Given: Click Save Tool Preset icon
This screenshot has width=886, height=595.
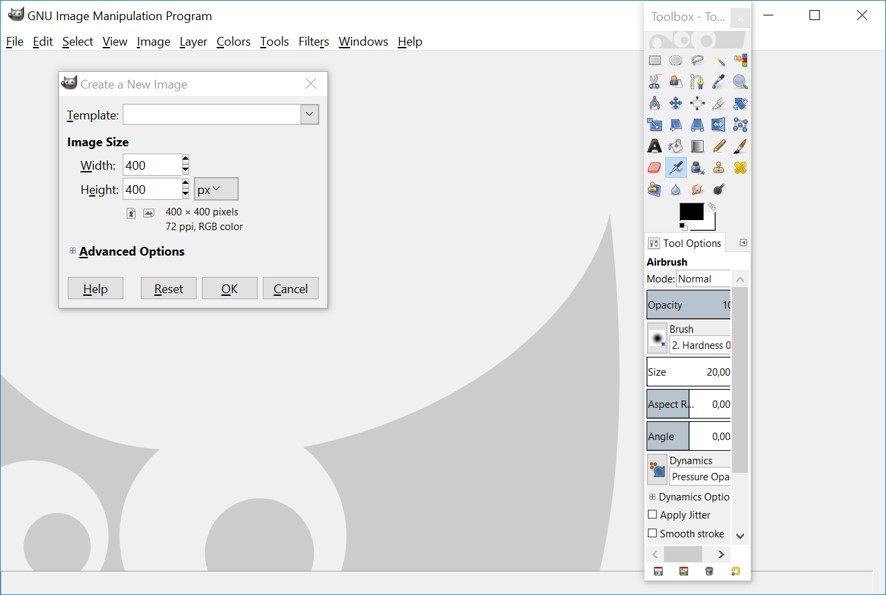Looking at the screenshot, I should 658,571.
